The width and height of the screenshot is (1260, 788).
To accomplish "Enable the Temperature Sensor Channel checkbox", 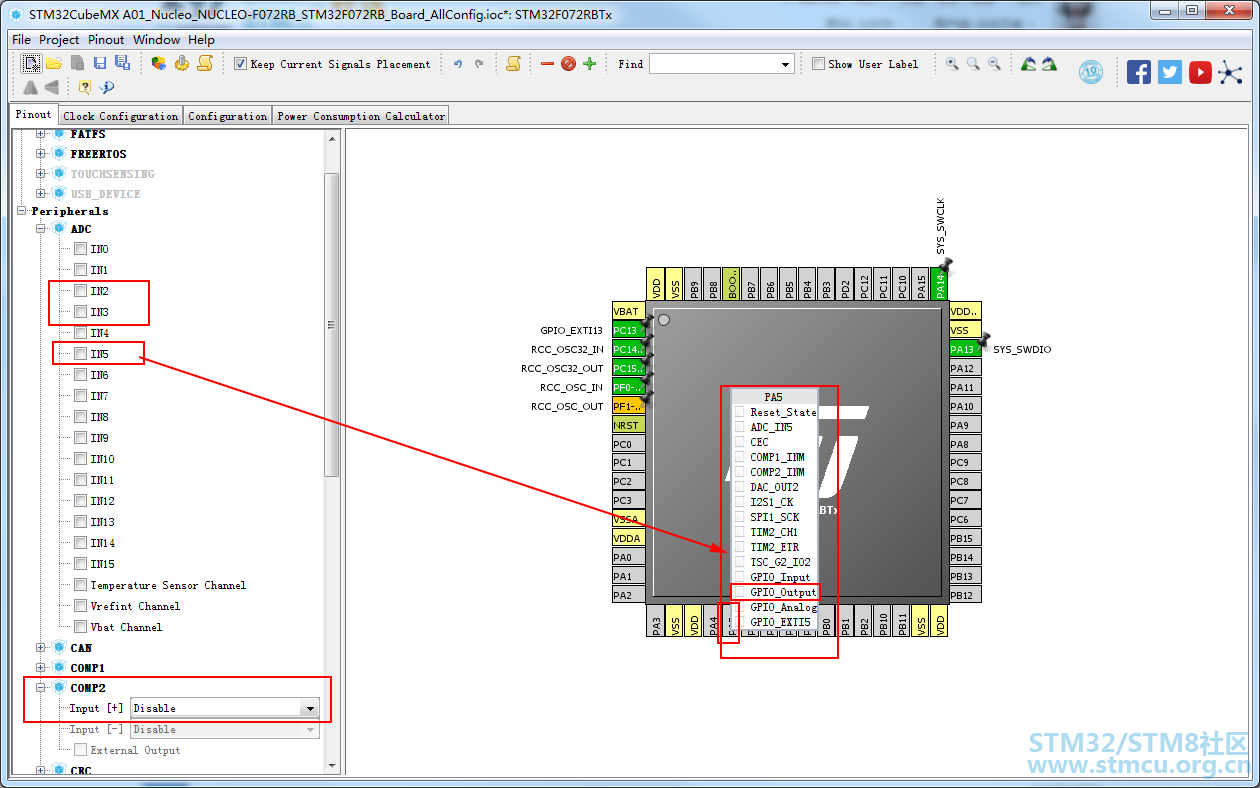I will (80, 585).
